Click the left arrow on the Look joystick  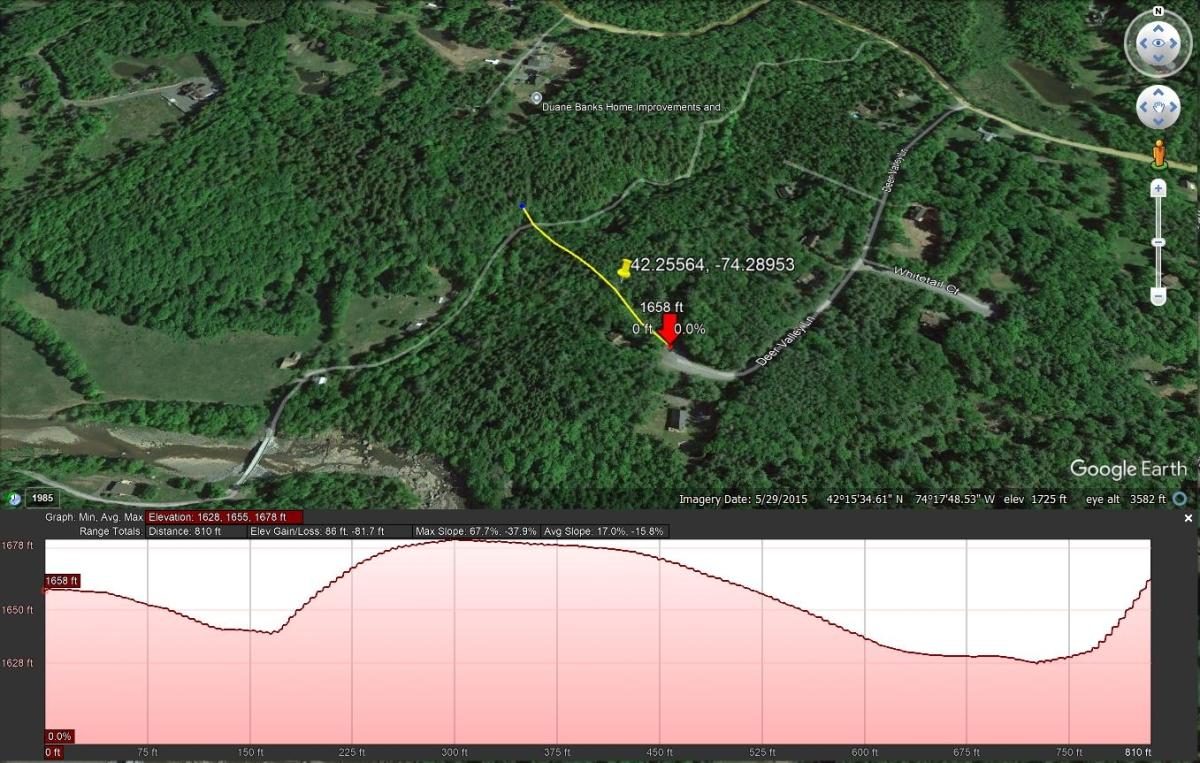[x=1143, y=42]
